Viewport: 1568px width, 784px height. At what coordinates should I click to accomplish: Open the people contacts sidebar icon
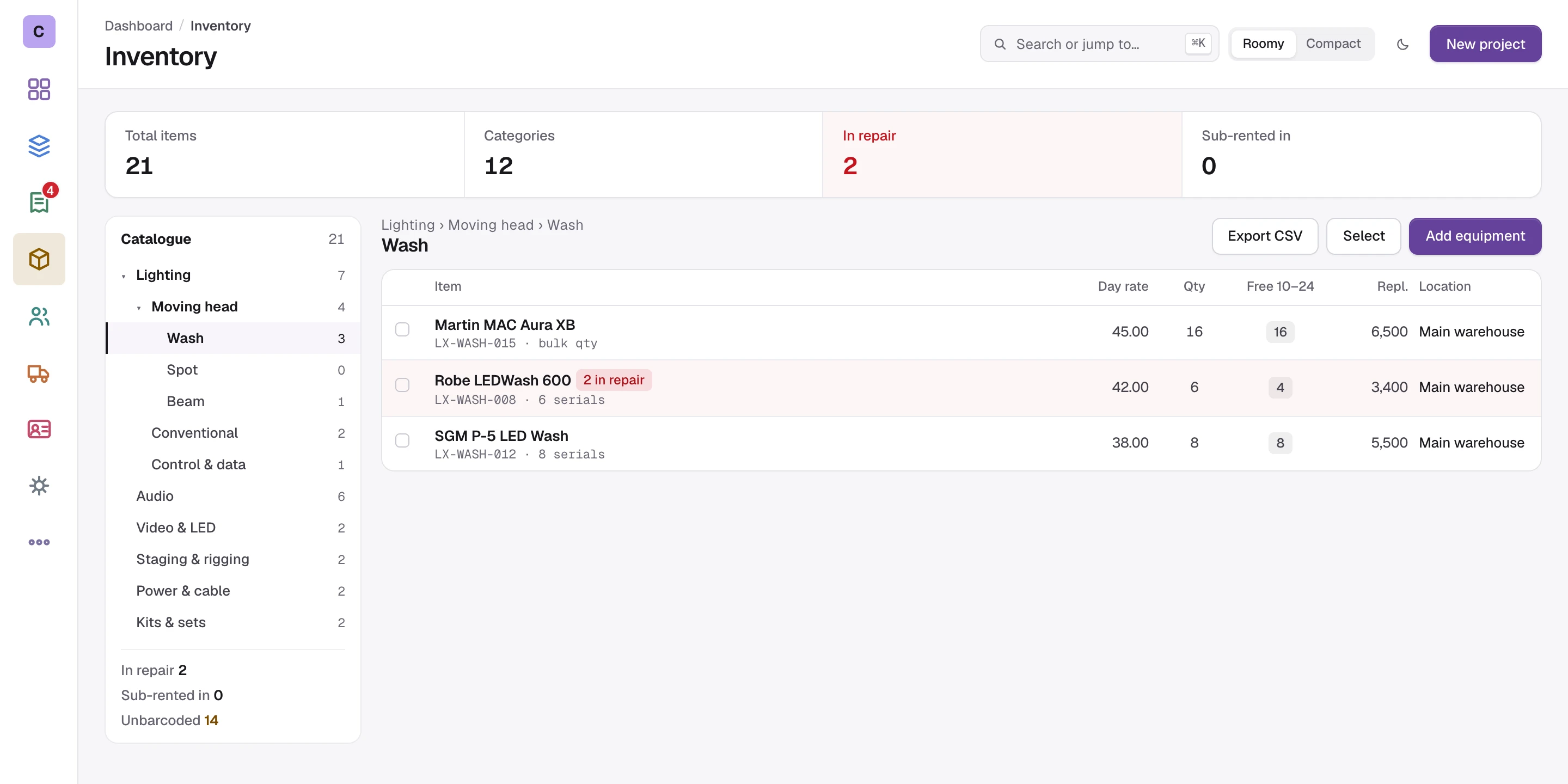pos(39,316)
